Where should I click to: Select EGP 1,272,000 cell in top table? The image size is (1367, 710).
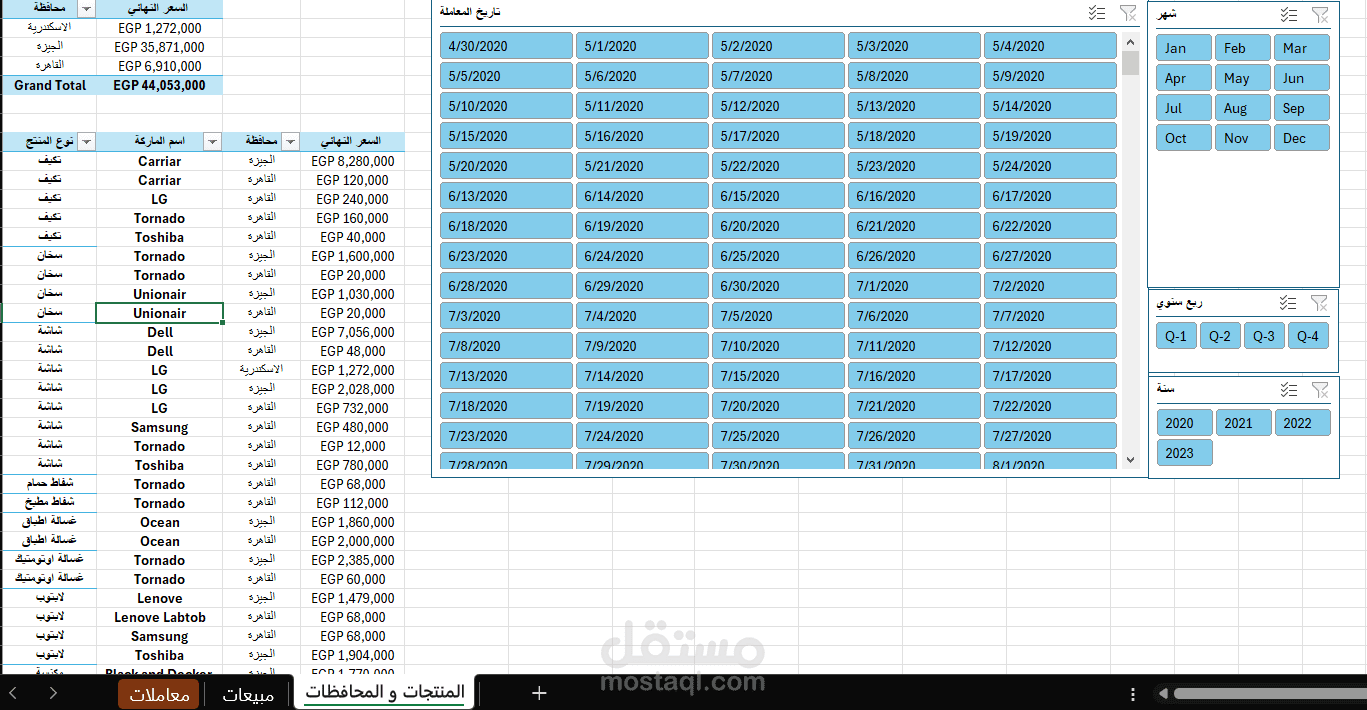[159, 28]
